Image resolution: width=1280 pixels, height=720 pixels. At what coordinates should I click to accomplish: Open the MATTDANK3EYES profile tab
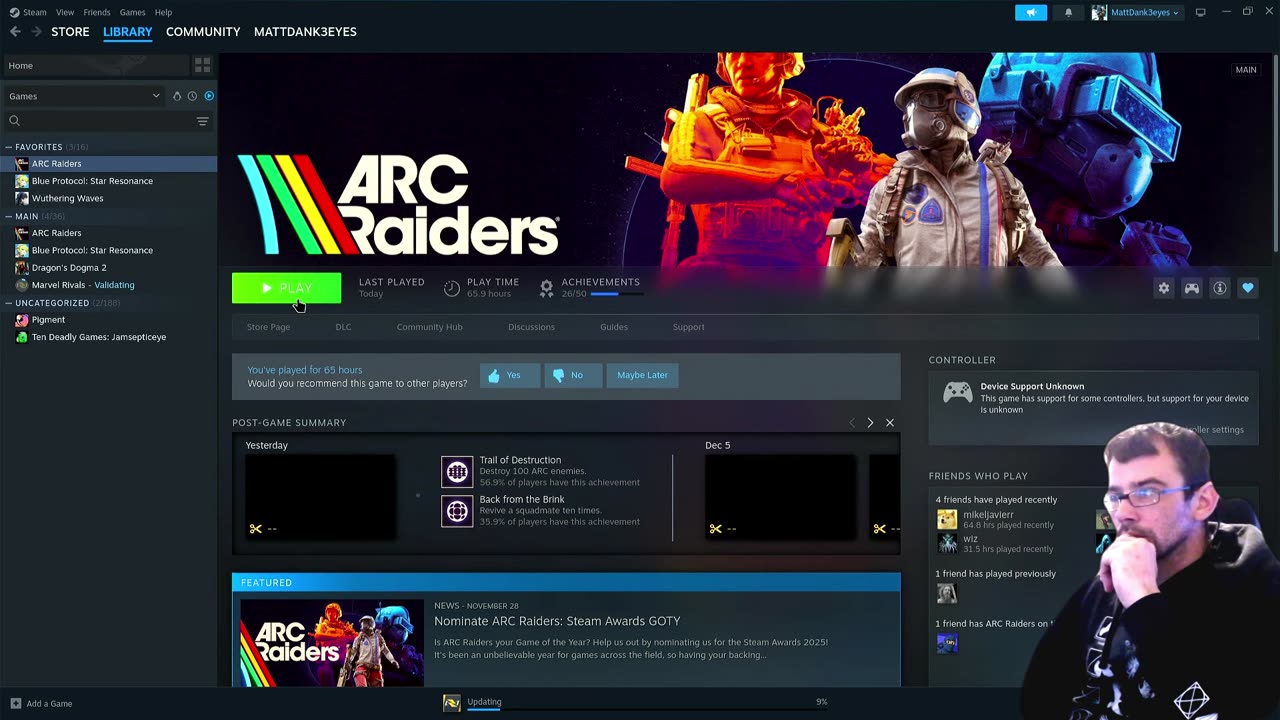305,32
